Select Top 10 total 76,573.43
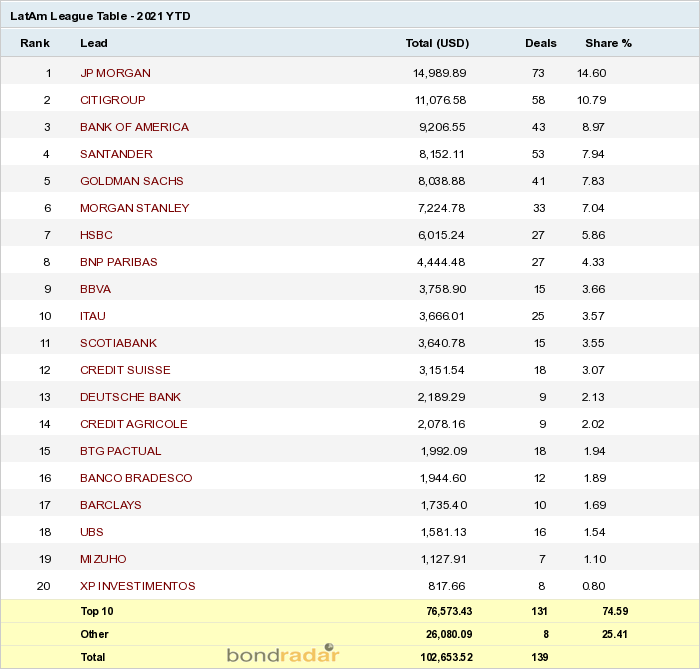 tap(449, 611)
